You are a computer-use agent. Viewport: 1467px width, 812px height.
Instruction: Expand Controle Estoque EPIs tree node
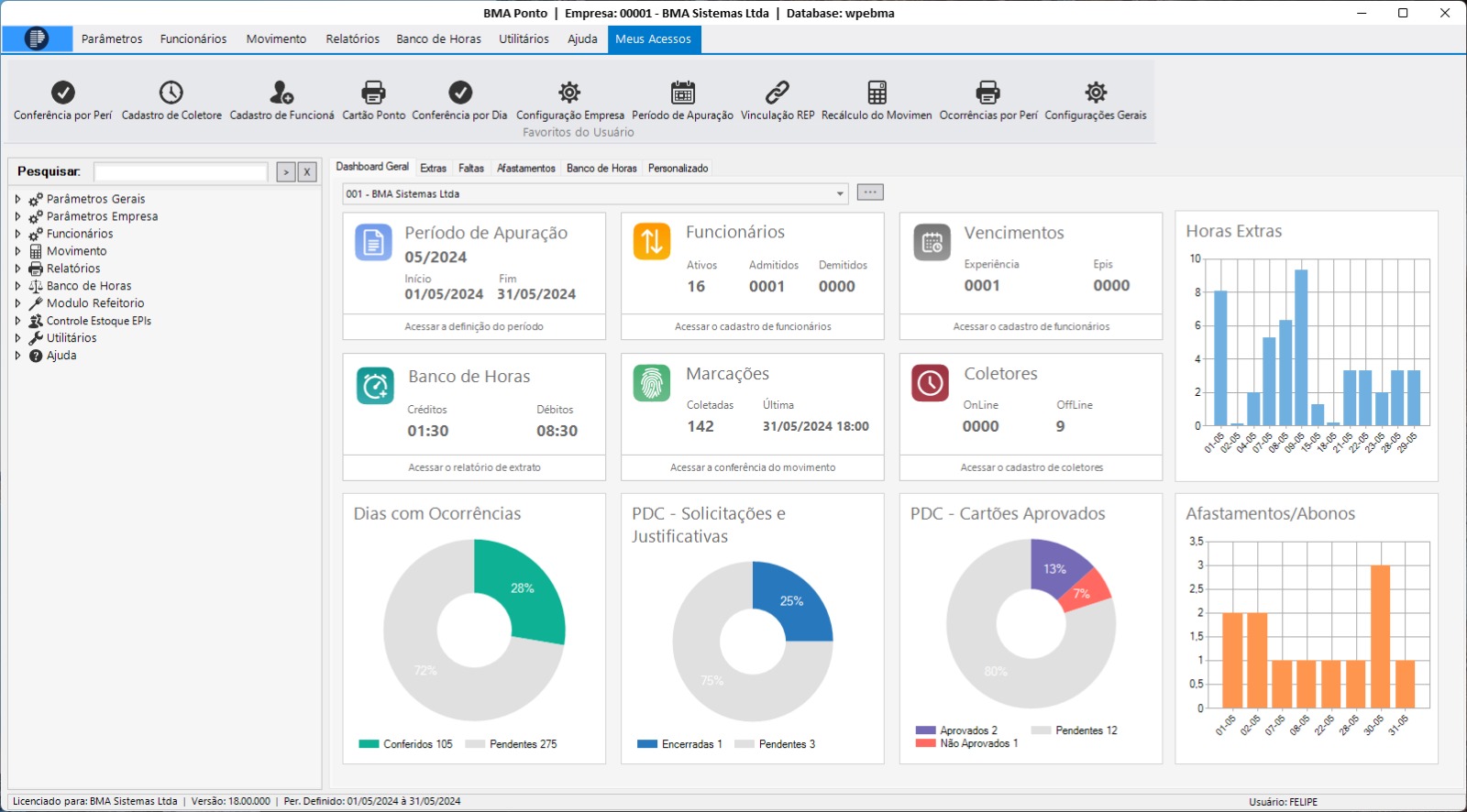click(x=17, y=321)
